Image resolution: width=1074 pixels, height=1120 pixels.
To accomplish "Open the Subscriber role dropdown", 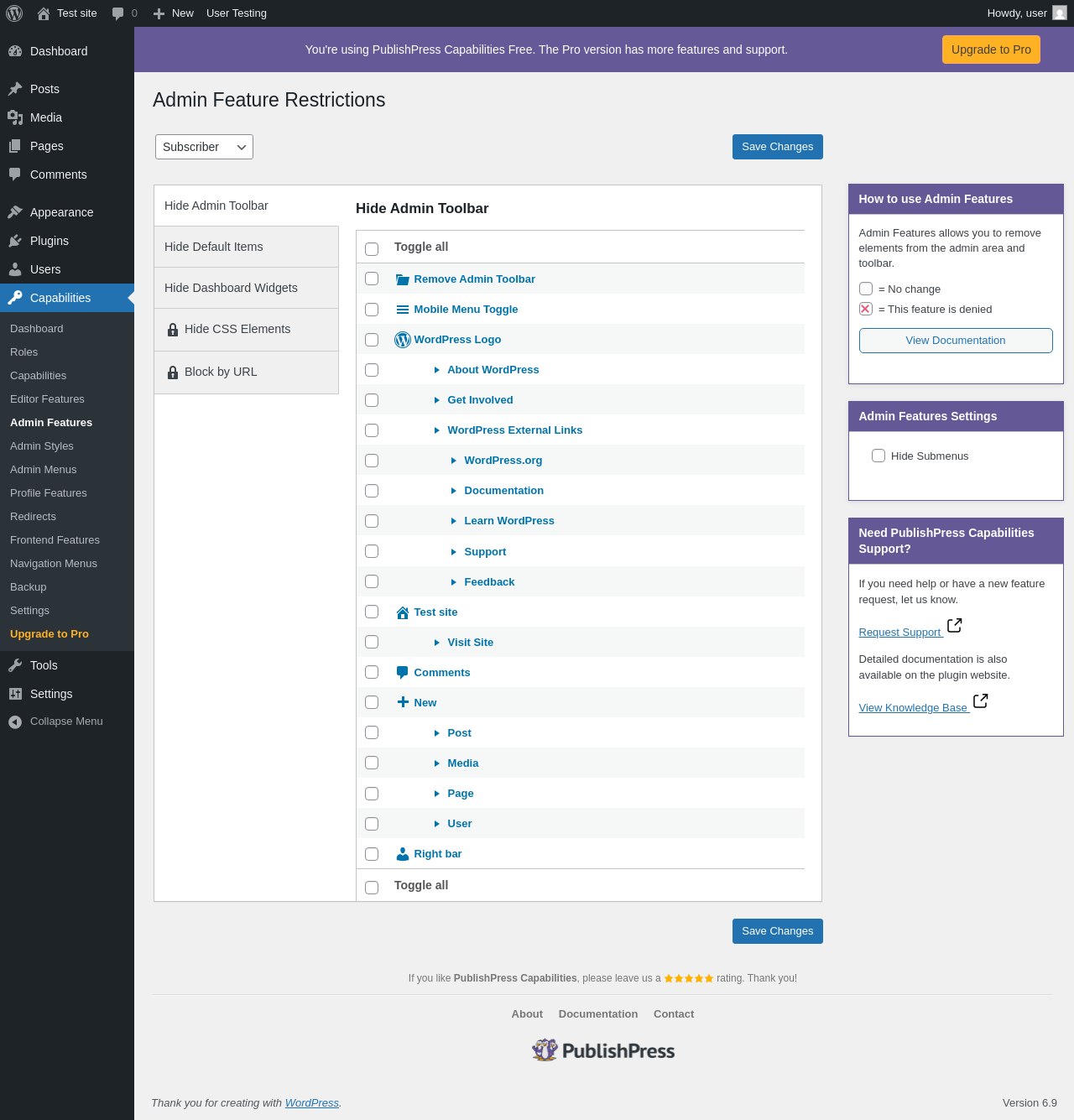I will 204,147.
